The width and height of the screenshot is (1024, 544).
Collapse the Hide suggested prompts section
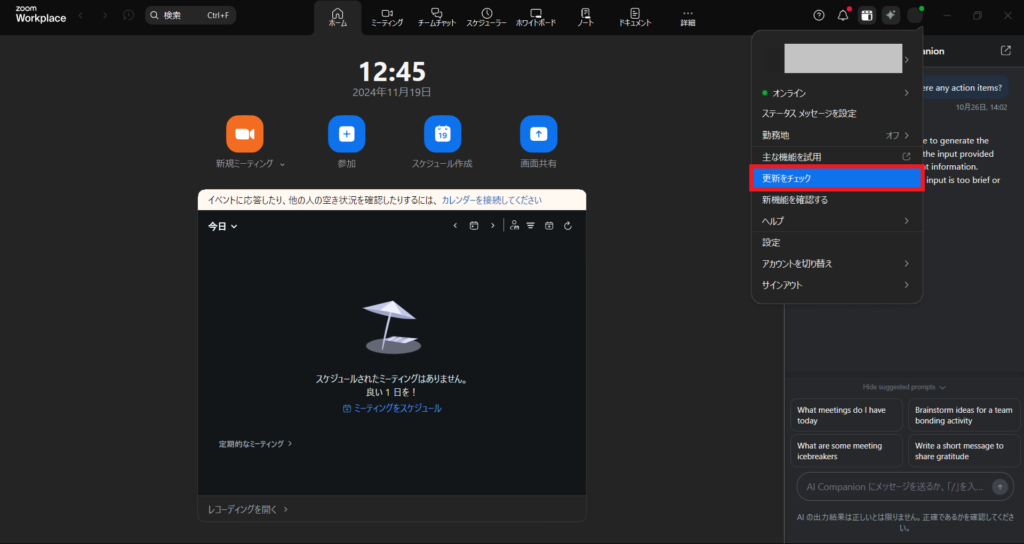pyautogui.click(x=904, y=387)
